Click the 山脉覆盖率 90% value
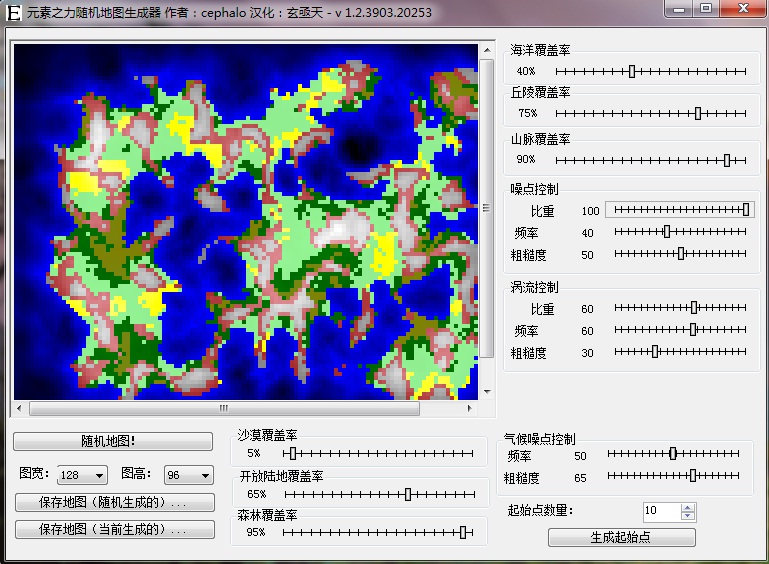 coord(526,160)
